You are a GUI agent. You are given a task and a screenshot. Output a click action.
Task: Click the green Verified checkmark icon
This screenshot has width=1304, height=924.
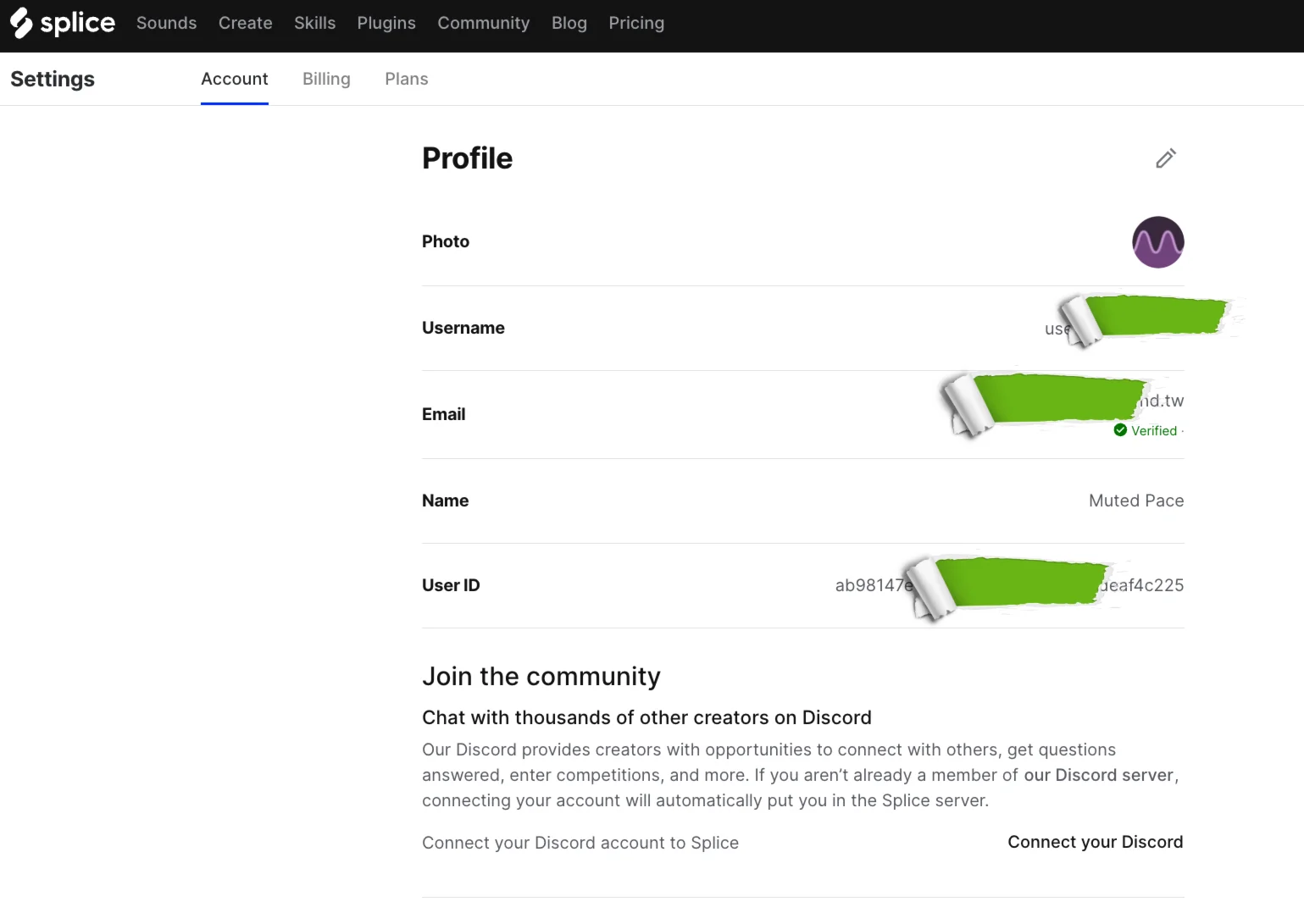pyautogui.click(x=1120, y=430)
